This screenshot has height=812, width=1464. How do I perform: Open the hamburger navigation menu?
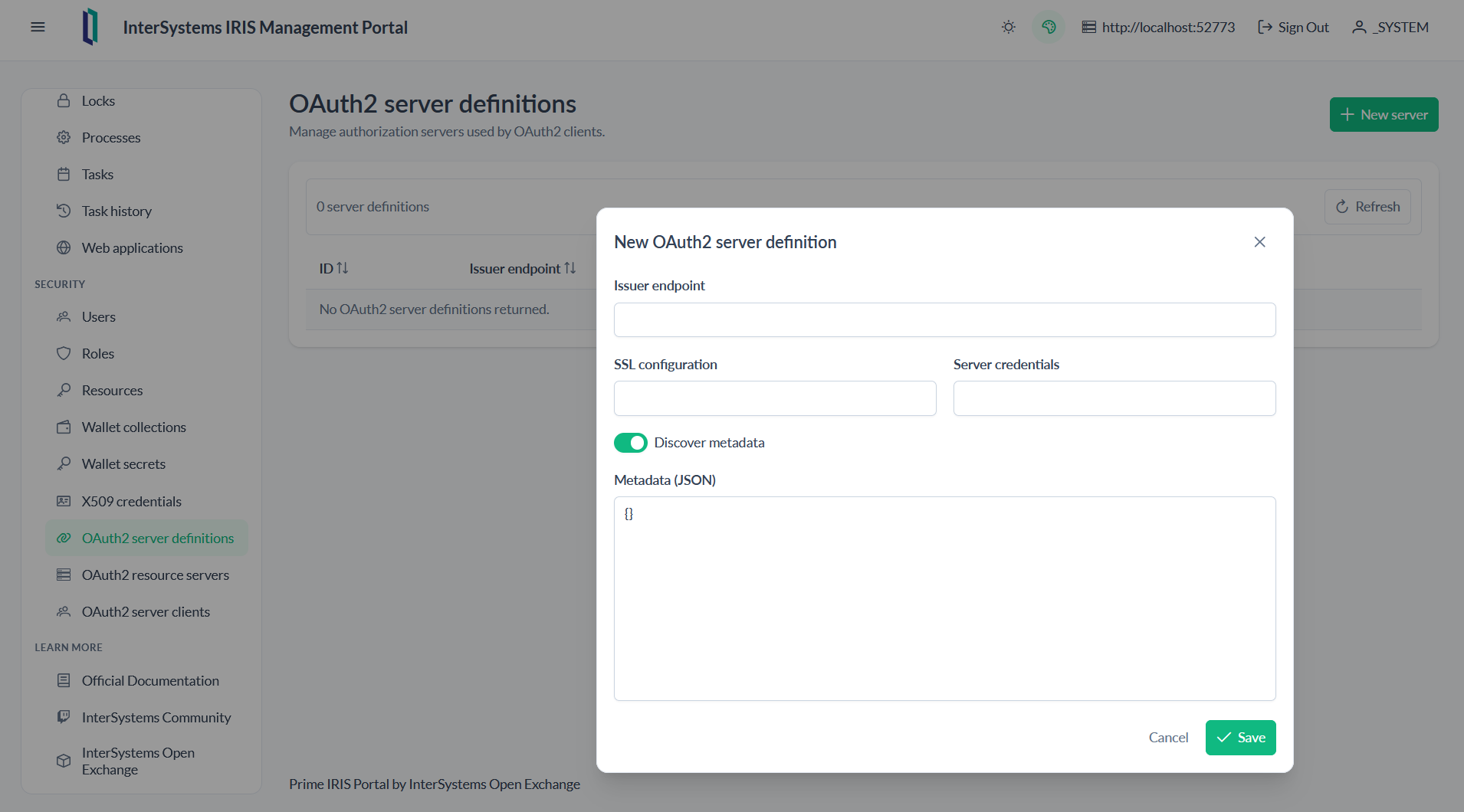tap(38, 28)
